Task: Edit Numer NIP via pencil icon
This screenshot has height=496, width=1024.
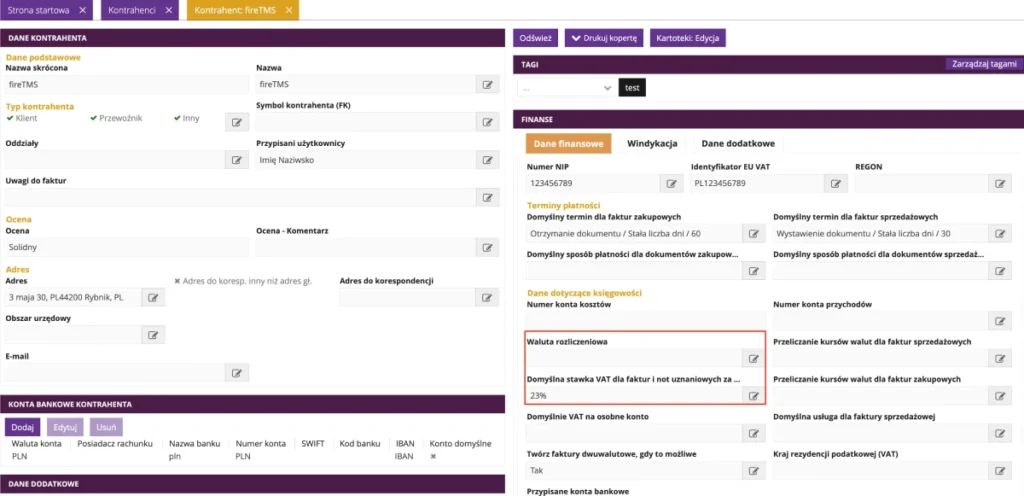Action: (671, 183)
